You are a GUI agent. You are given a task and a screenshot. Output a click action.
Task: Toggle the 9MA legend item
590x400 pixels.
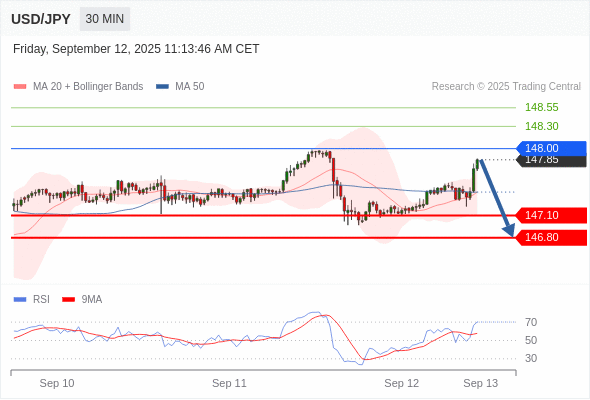(x=82, y=300)
